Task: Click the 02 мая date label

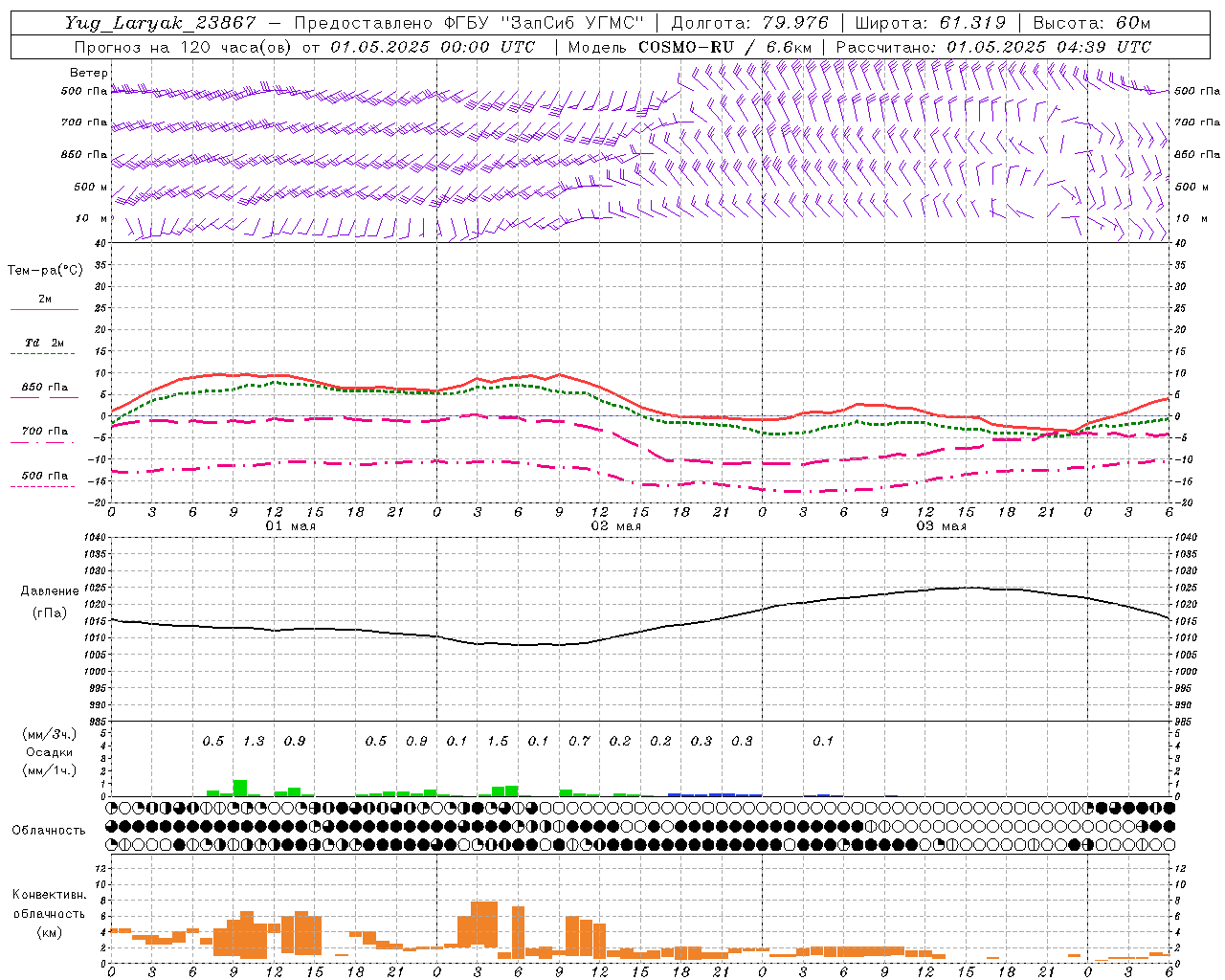Action: tap(616, 526)
